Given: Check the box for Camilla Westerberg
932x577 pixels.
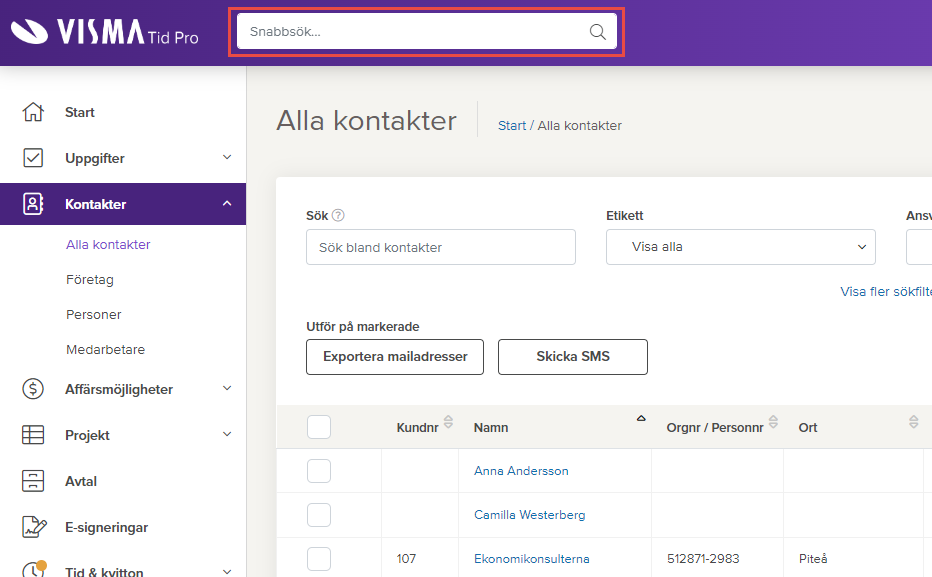Looking at the screenshot, I should [x=319, y=515].
